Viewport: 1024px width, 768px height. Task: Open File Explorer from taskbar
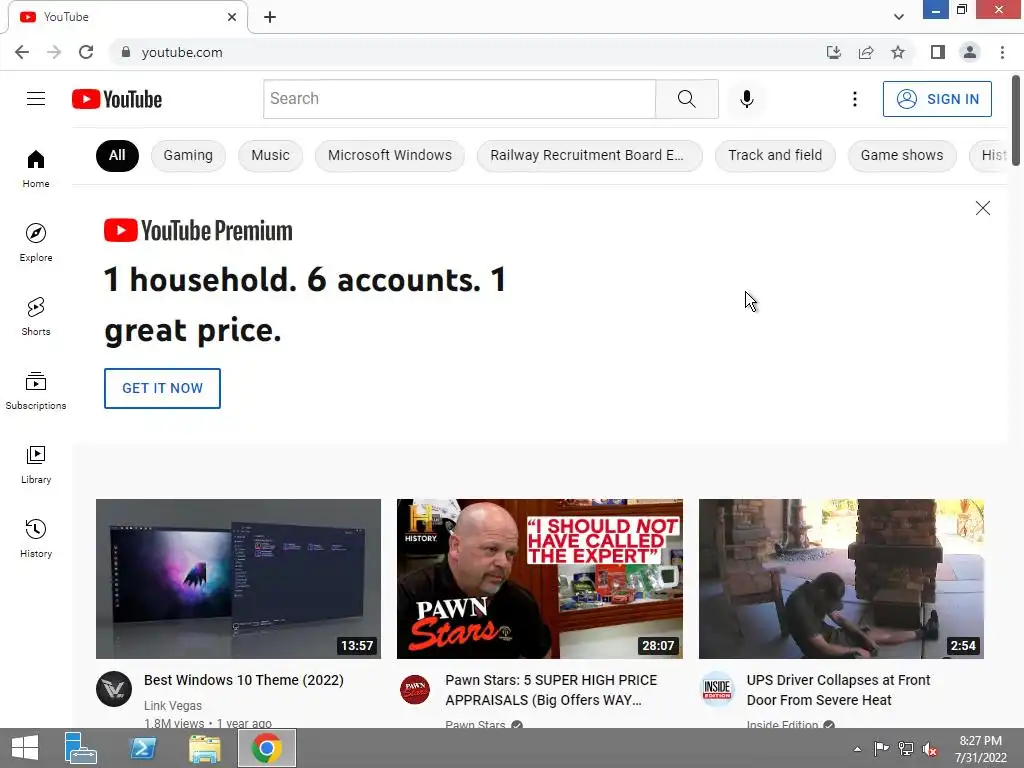point(204,748)
